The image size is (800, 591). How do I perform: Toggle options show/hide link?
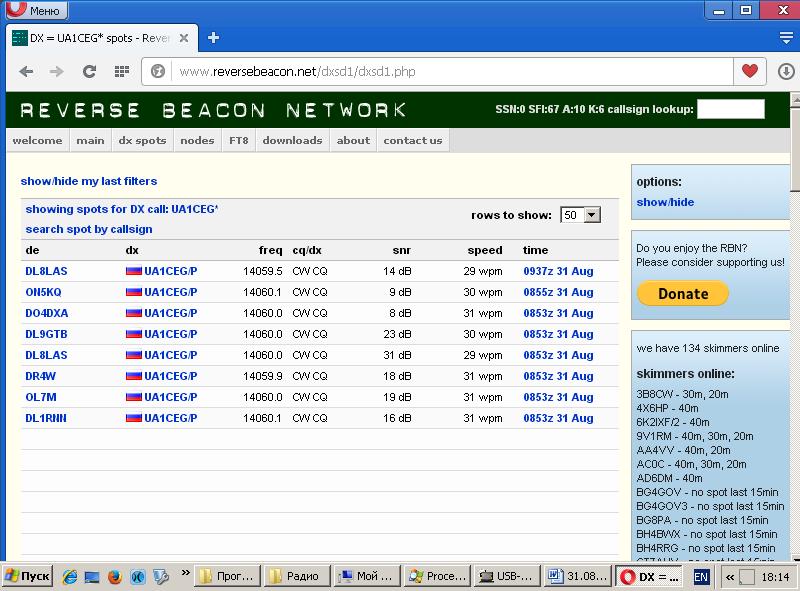tap(665, 202)
